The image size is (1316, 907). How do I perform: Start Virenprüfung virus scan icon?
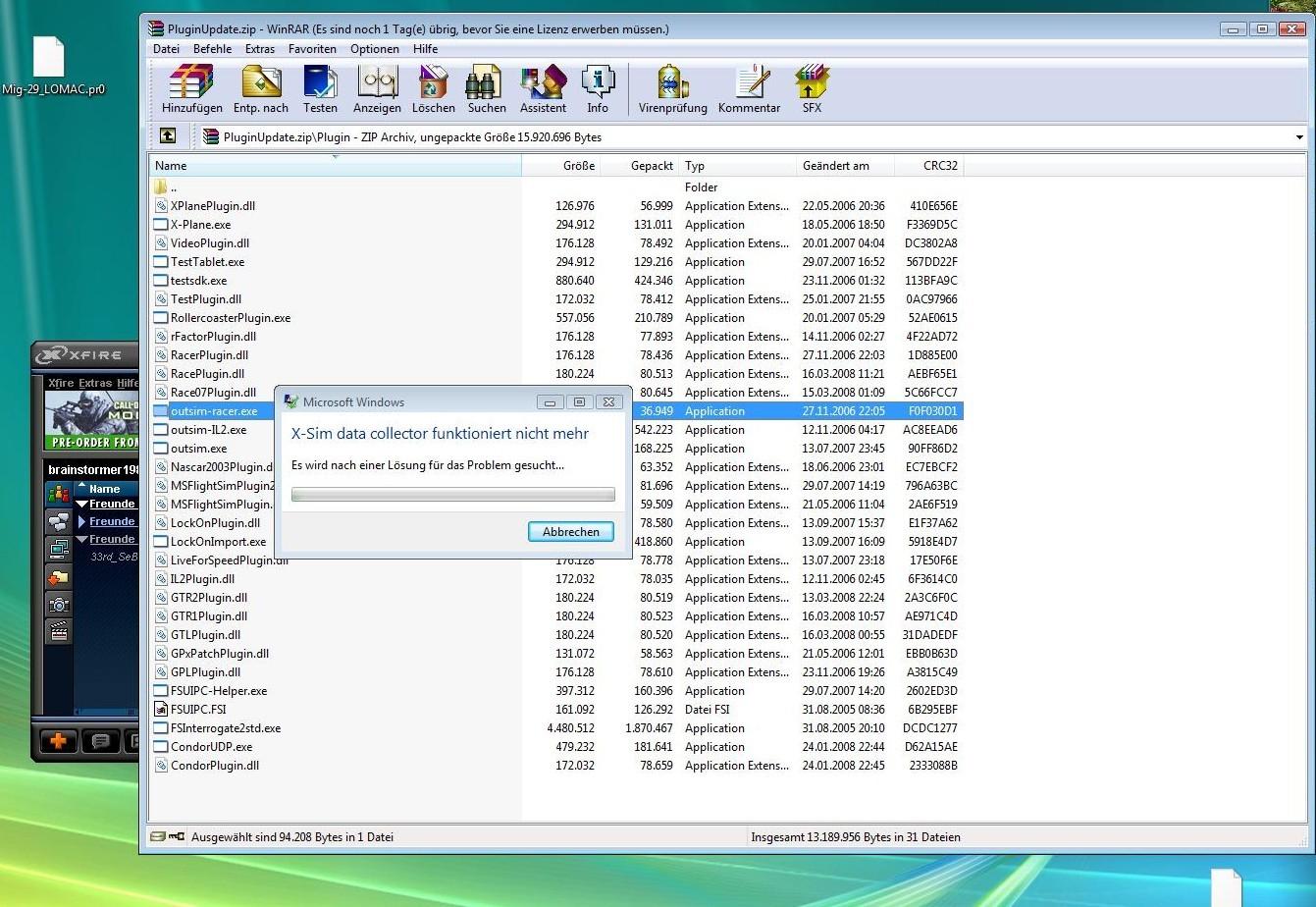click(672, 90)
